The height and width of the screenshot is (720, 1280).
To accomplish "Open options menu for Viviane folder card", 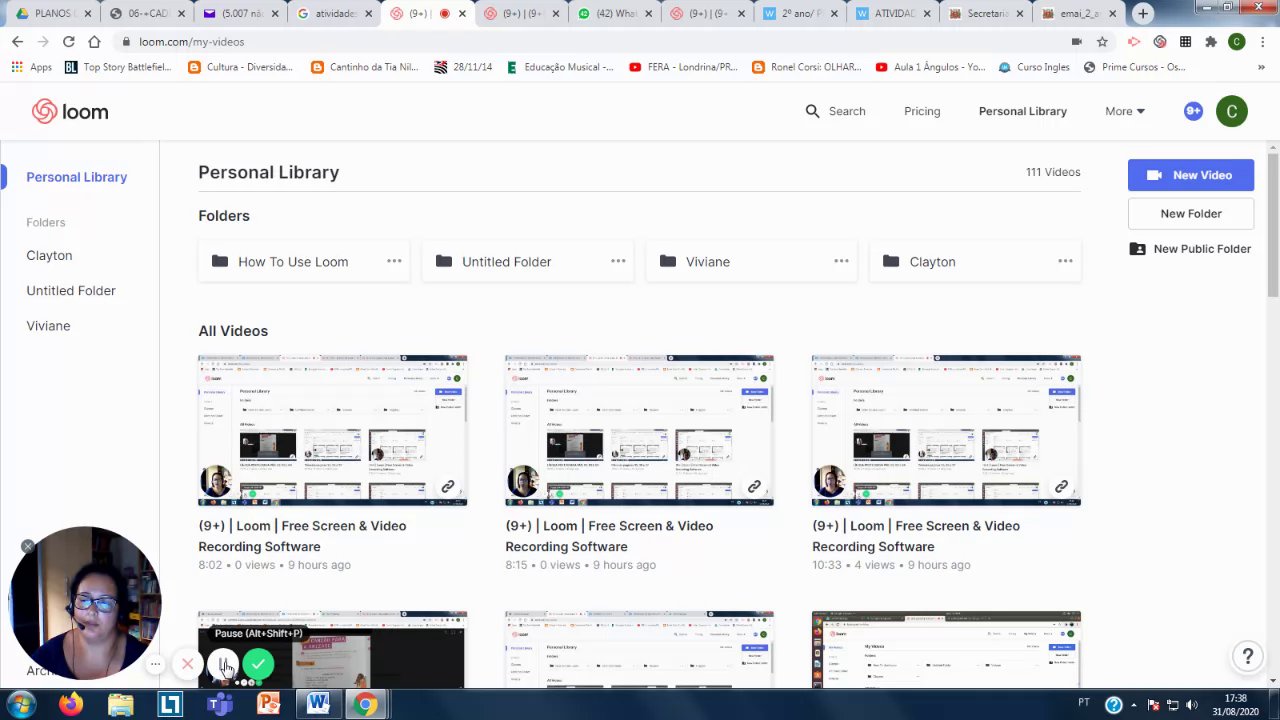I will pyautogui.click(x=841, y=261).
